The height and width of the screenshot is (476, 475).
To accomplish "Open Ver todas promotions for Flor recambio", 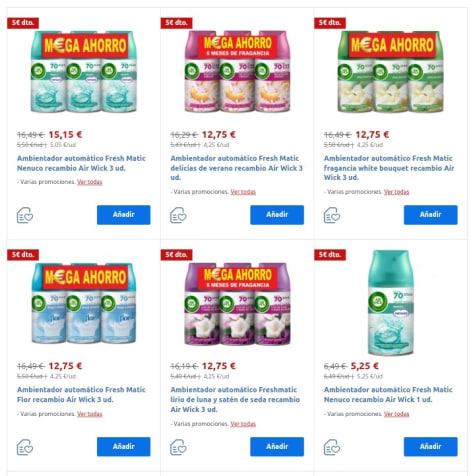I will coord(90,414).
